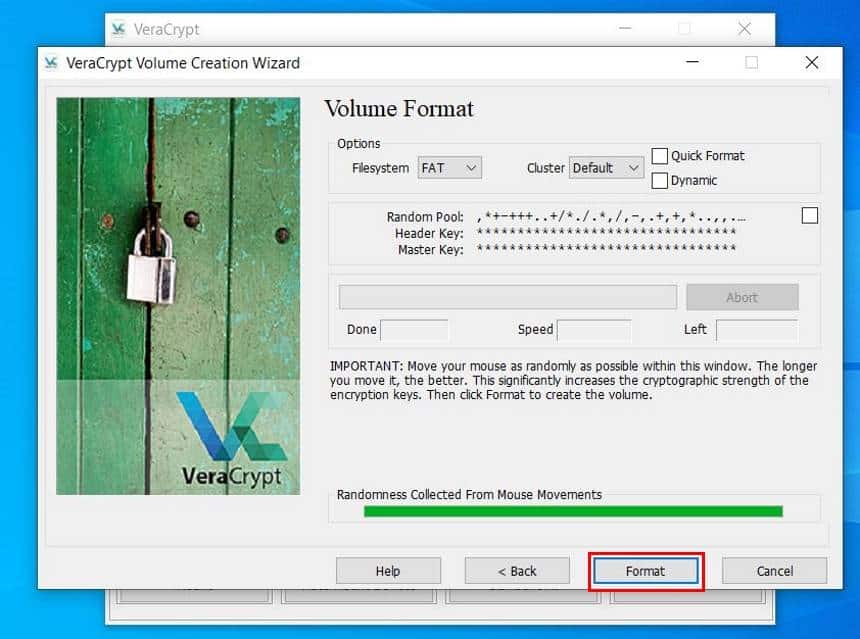860x639 pixels.
Task: Click the IMPORTANT mouse movement instruction text
Action: 573,381
